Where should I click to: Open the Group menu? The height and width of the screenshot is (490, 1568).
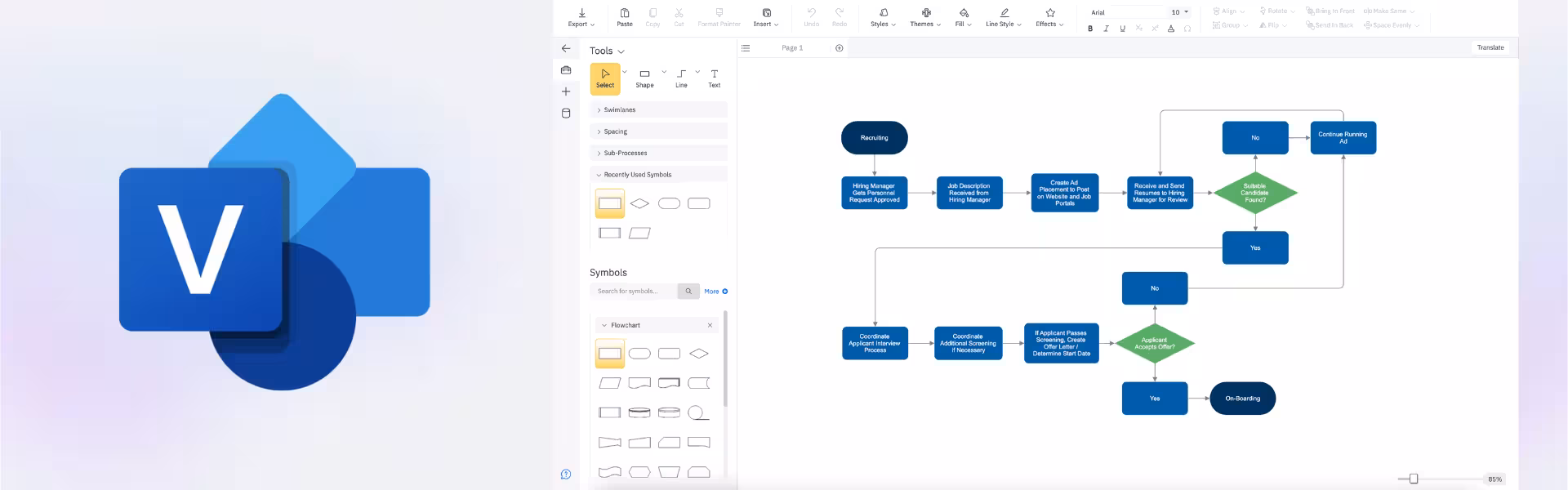click(1230, 25)
